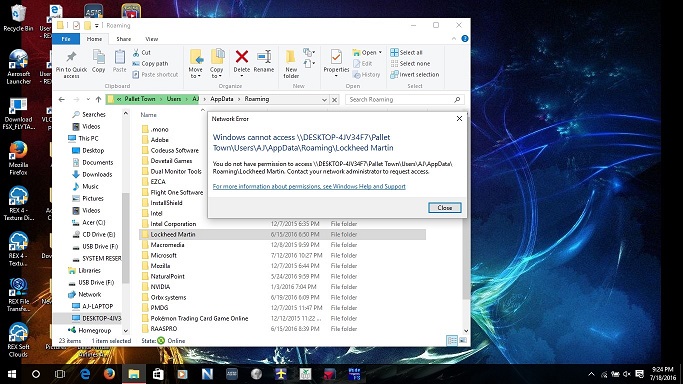Viewport: 683px width, 384px height.
Task: Open Cortana search circle on taskbar
Action: pyautogui.click(x=36, y=374)
